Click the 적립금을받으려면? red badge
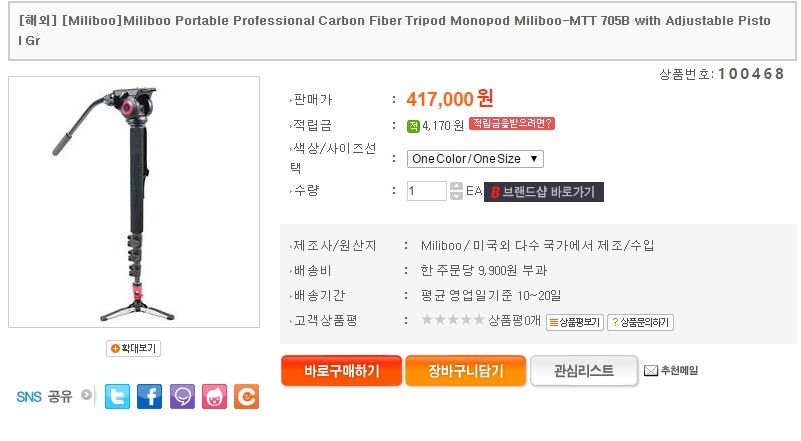 coord(511,124)
